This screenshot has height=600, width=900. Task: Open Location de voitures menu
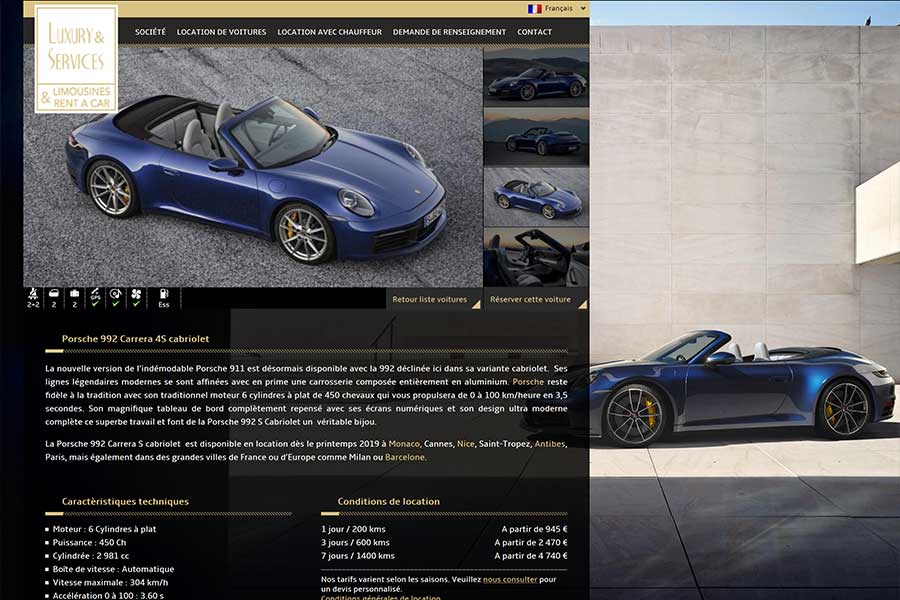pos(222,32)
